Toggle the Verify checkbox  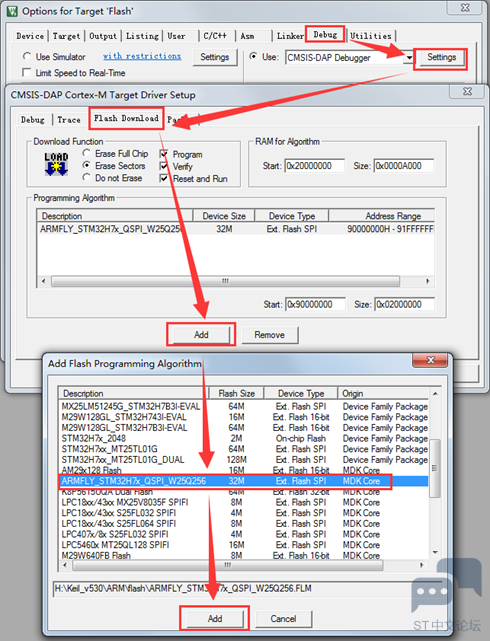tap(163, 166)
